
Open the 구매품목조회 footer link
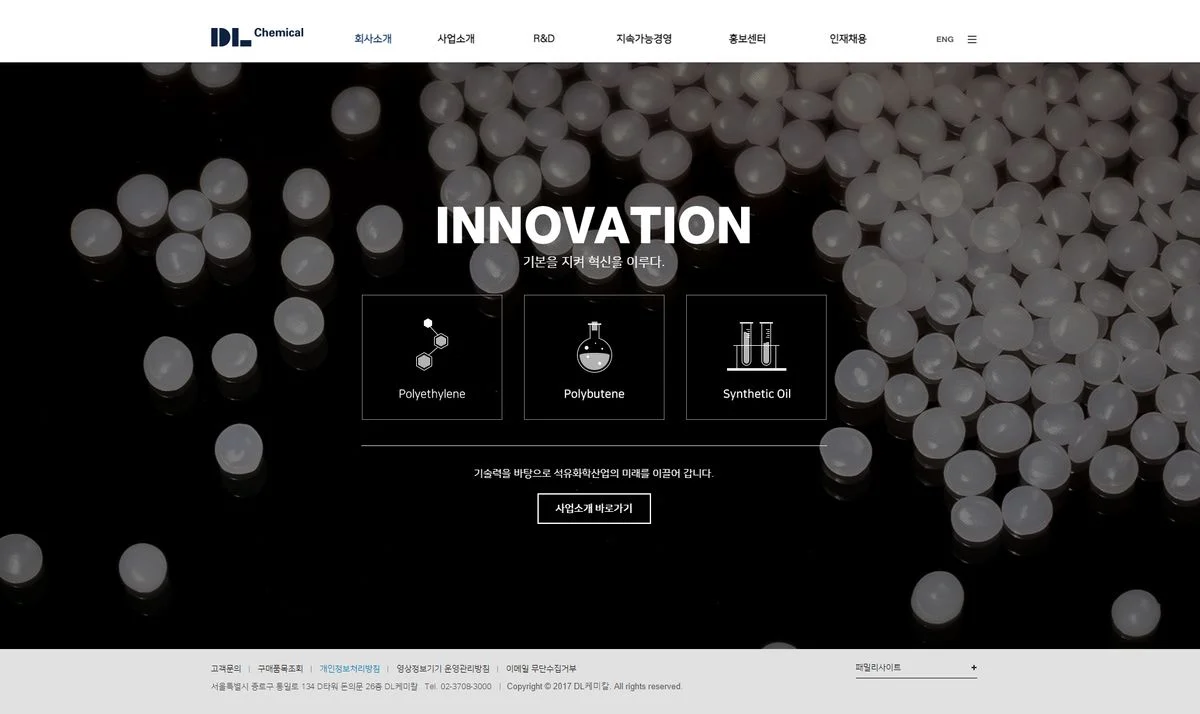[x=280, y=668]
